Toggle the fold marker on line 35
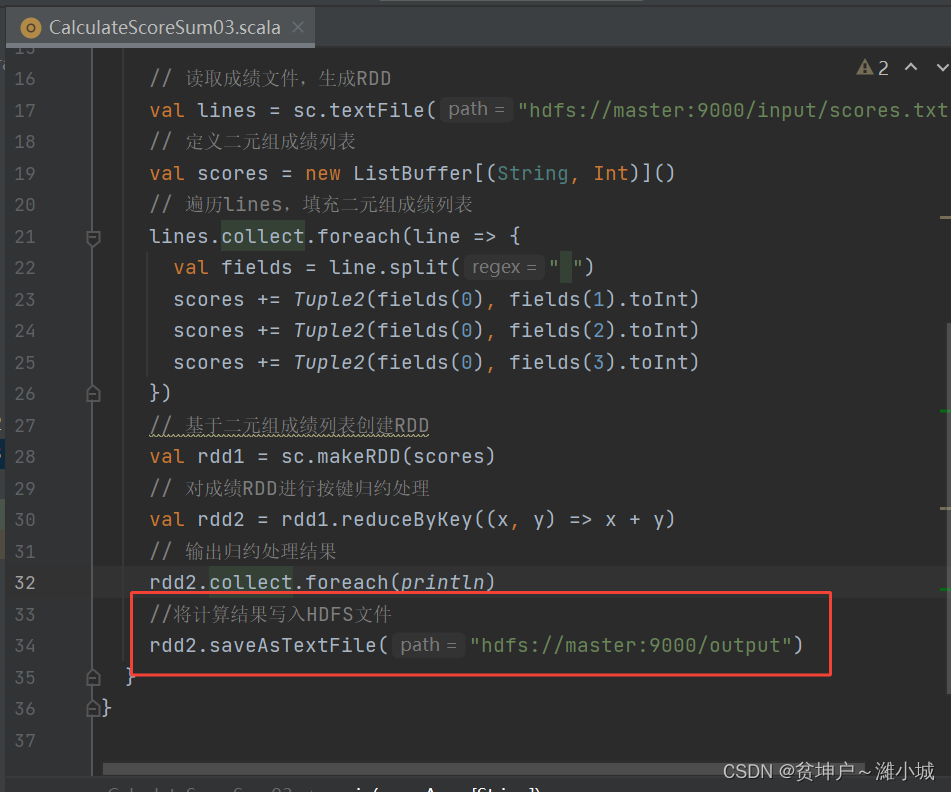This screenshot has width=951, height=792. click(x=93, y=677)
